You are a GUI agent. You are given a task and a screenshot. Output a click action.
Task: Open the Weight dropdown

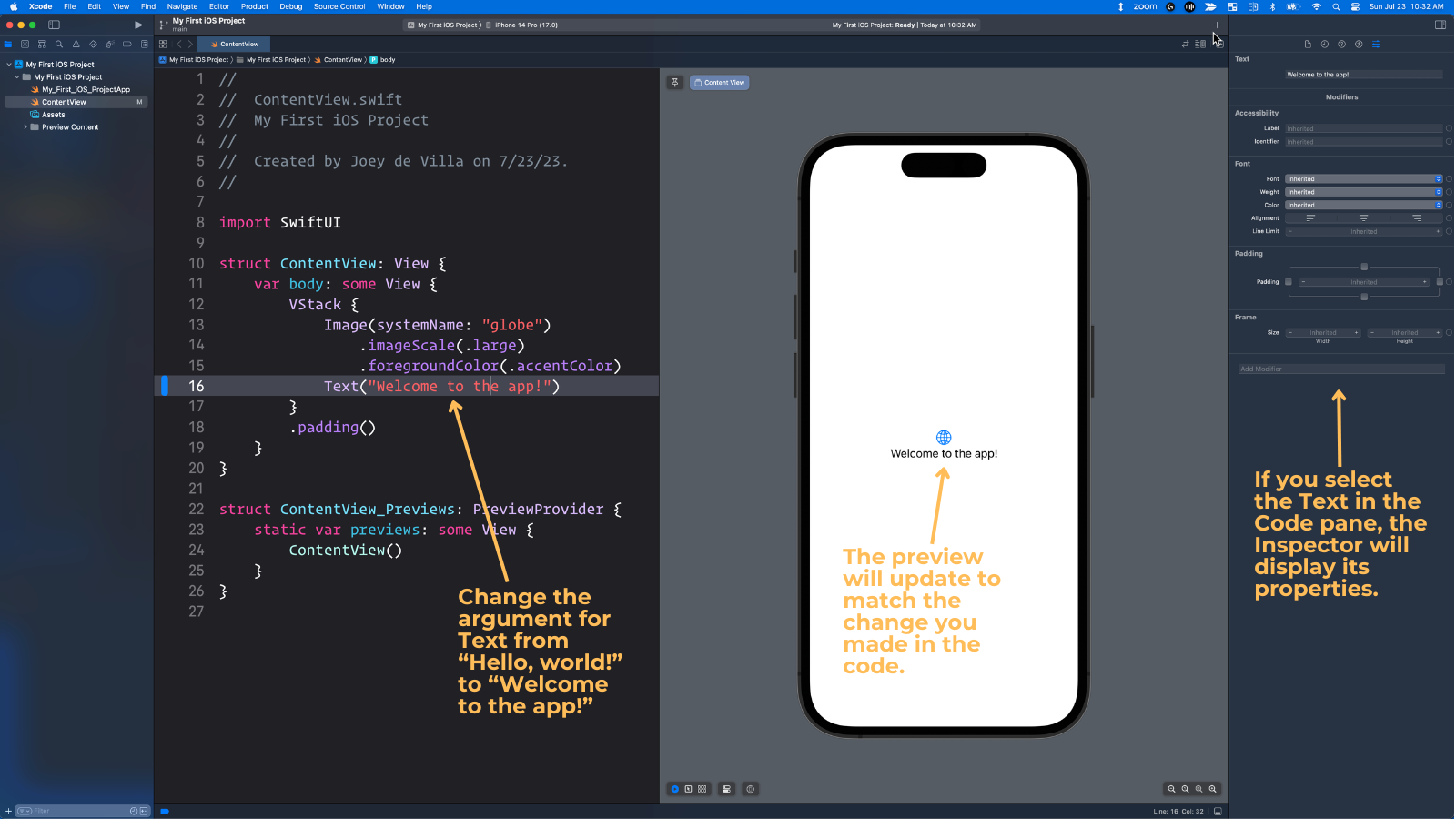(x=1364, y=192)
